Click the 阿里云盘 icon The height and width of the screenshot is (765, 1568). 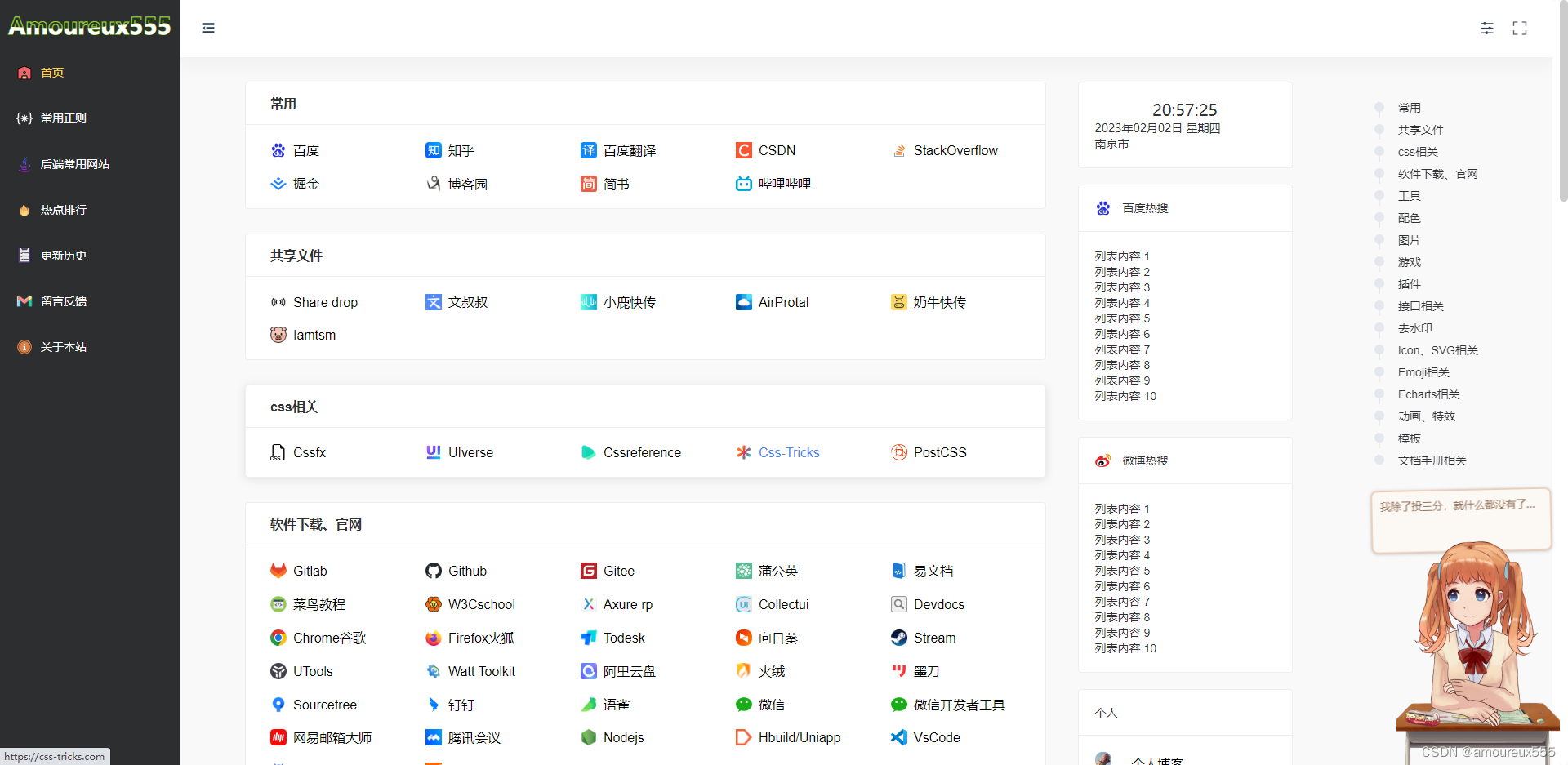tap(589, 671)
